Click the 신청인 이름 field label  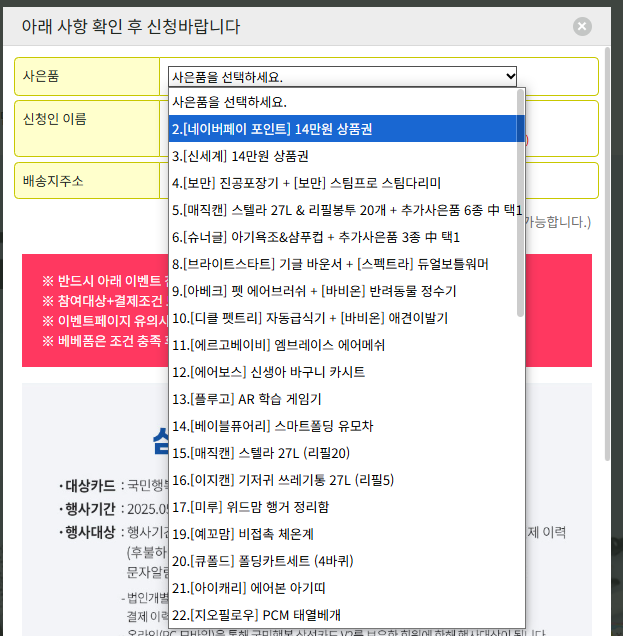click(54, 119)
